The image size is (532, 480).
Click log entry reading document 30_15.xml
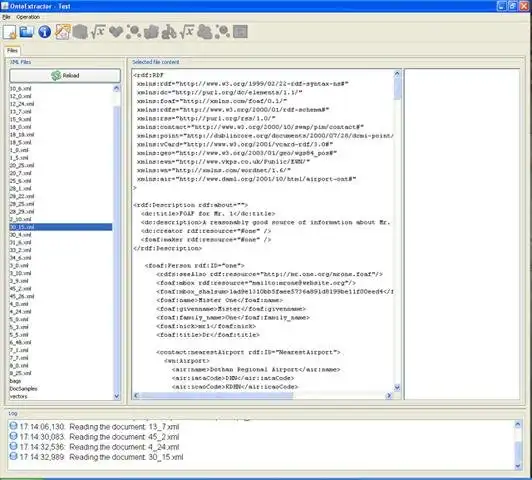96,457
